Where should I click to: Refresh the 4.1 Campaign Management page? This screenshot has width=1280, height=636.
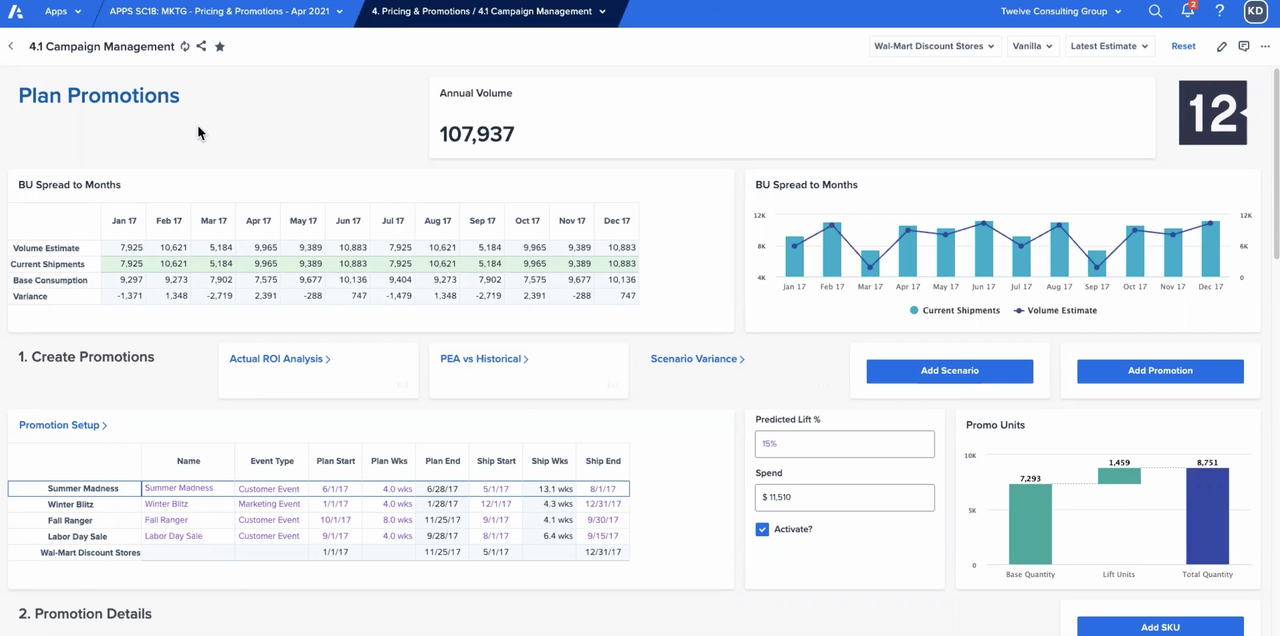pos(183,46)
